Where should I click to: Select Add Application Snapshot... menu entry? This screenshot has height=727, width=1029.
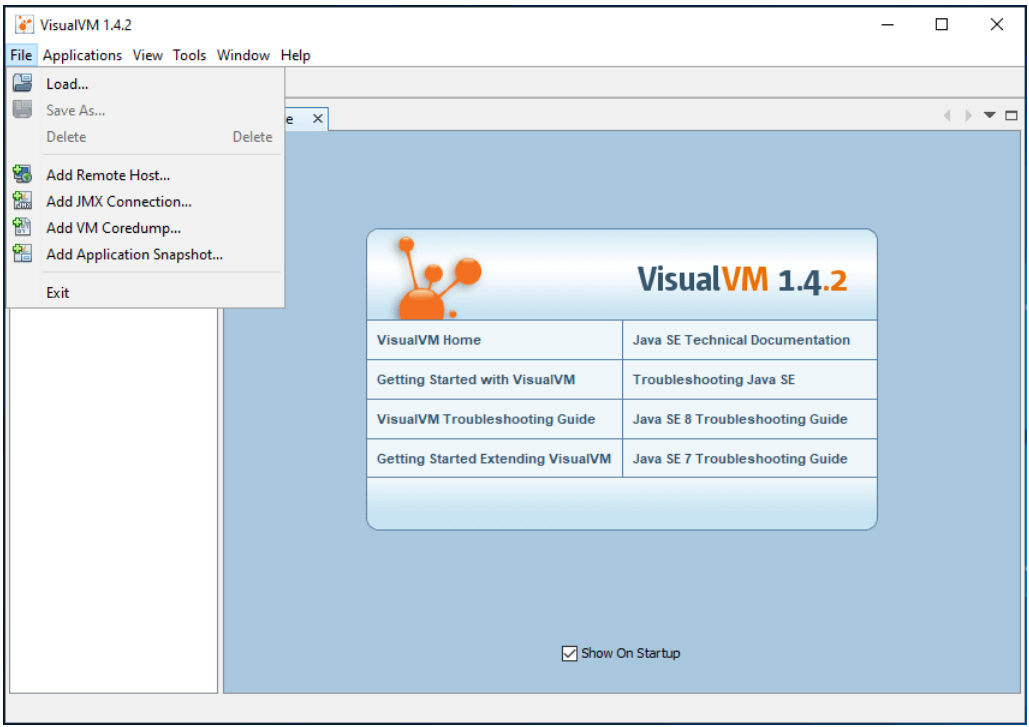[x=146, y=254]
